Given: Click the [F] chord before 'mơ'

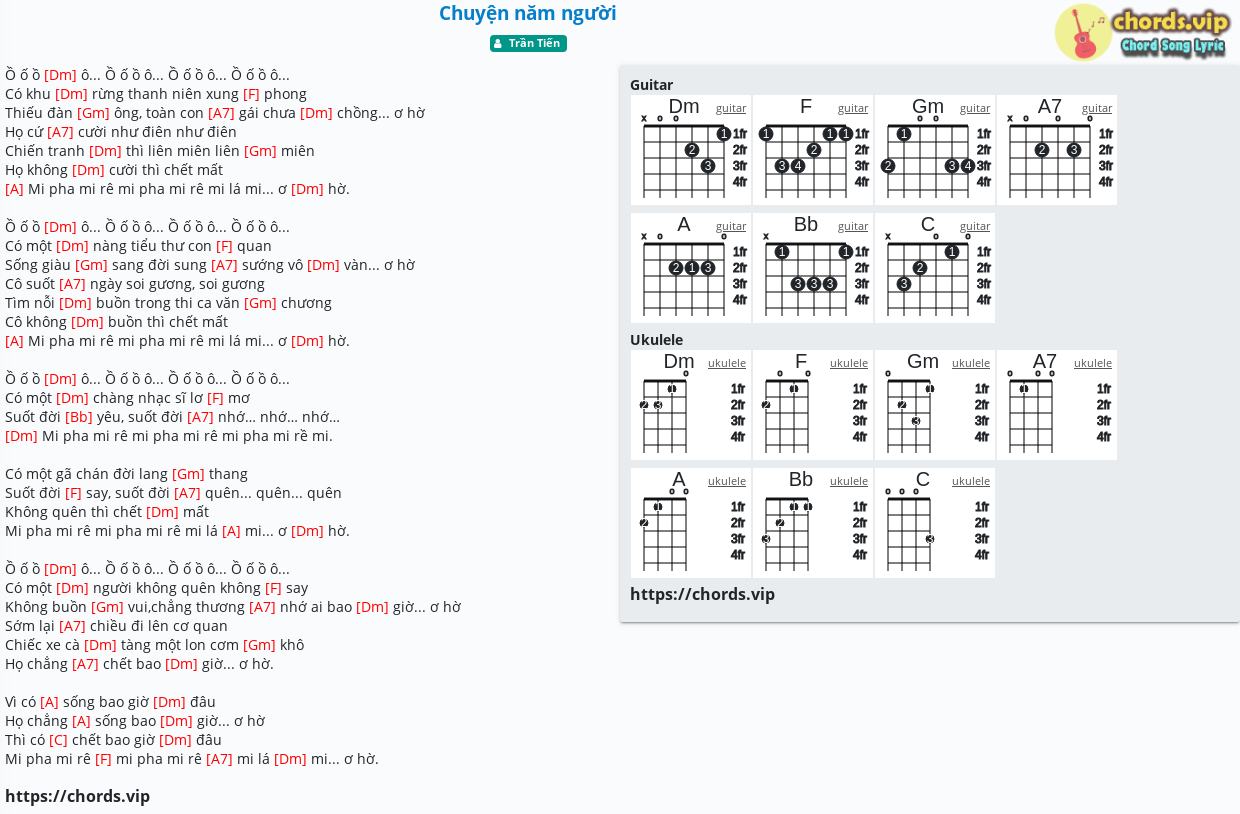Looking at the screenshot, I should click(215, 398).
